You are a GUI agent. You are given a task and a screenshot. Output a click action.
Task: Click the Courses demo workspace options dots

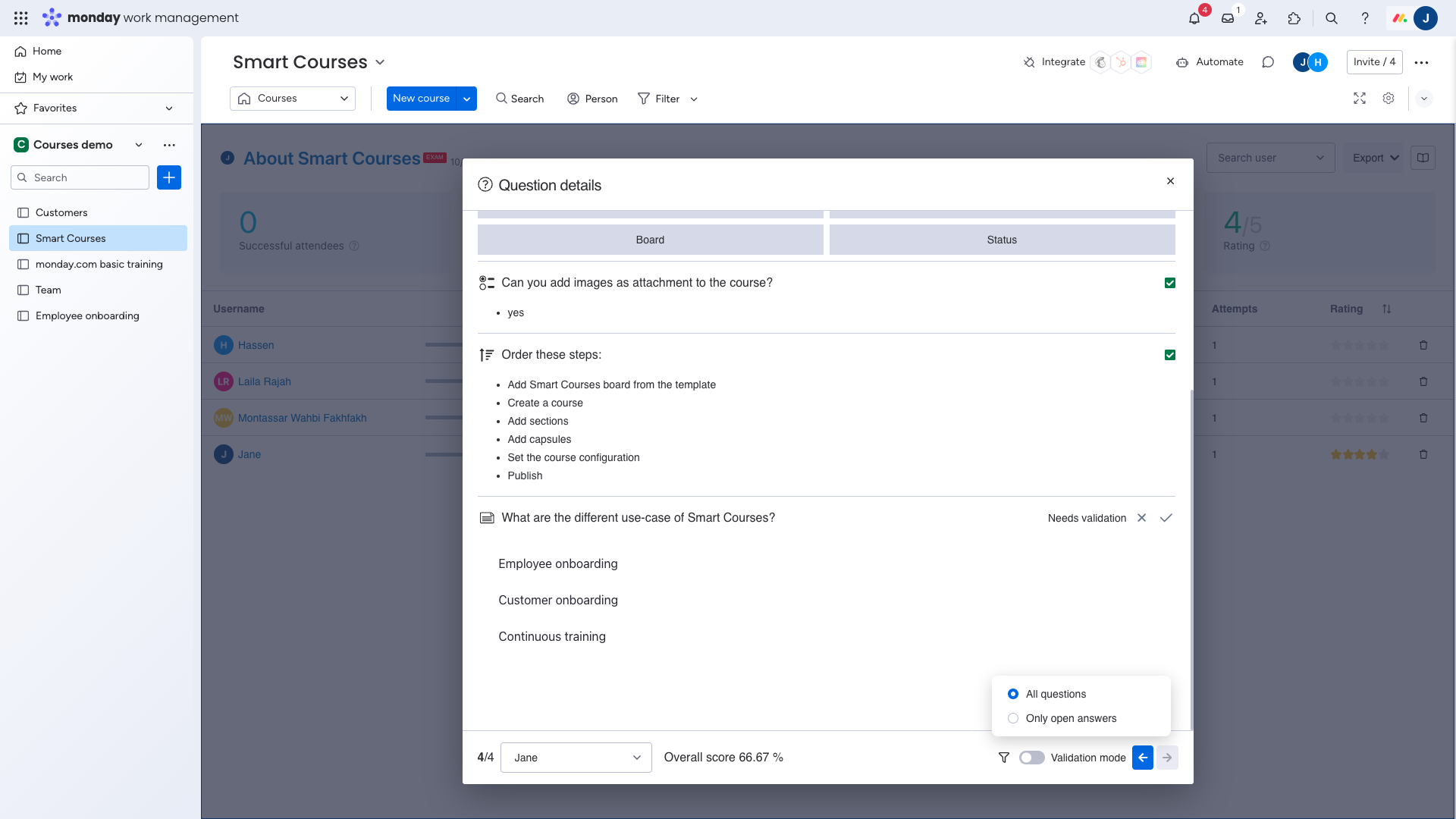pyautogui.click(x=169, y=145)
